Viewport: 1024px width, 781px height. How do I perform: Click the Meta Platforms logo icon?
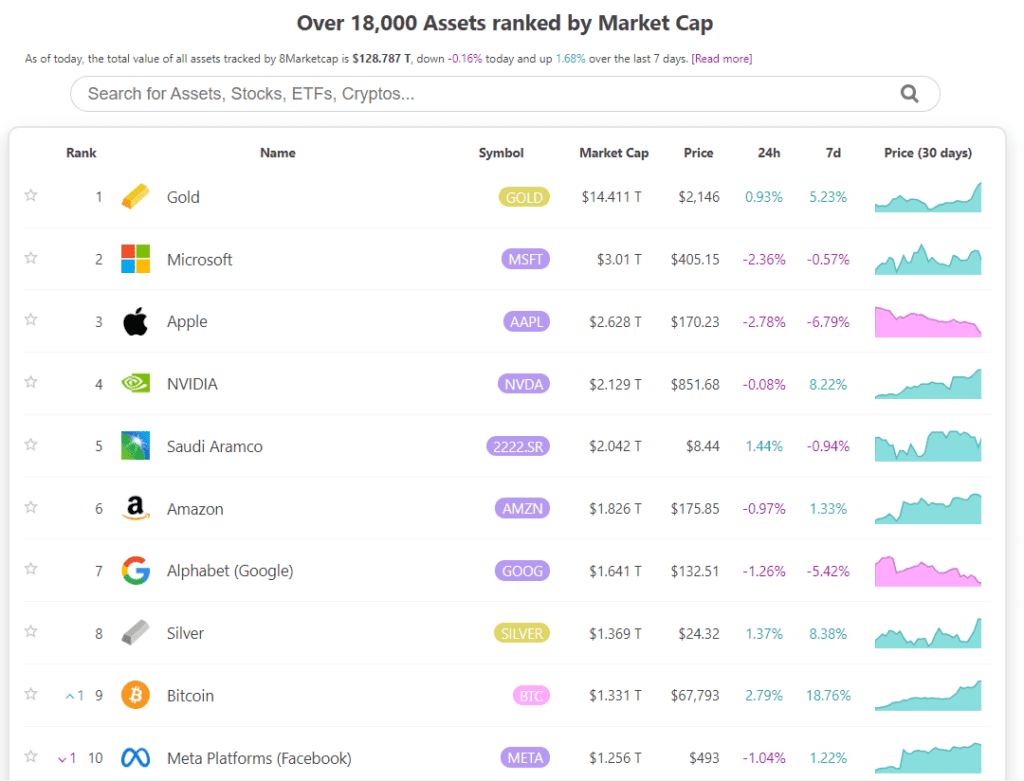(135, 757)
